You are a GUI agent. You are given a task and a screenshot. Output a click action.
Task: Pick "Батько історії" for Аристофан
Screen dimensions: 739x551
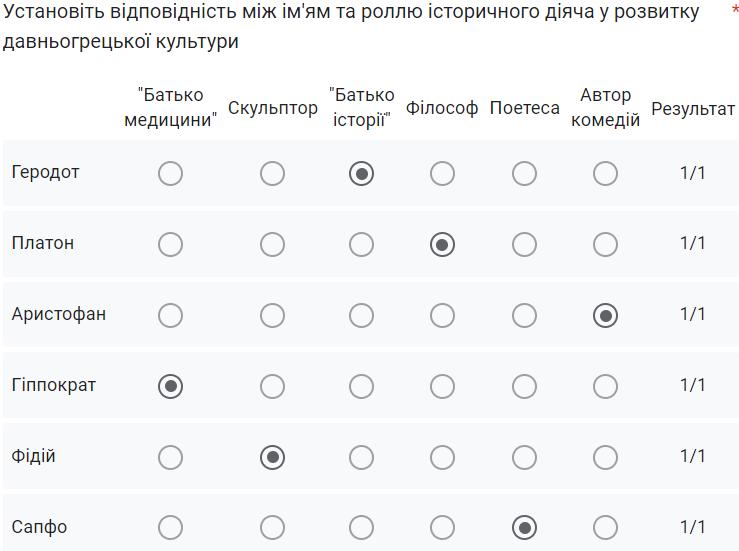(x=361, y=316)
